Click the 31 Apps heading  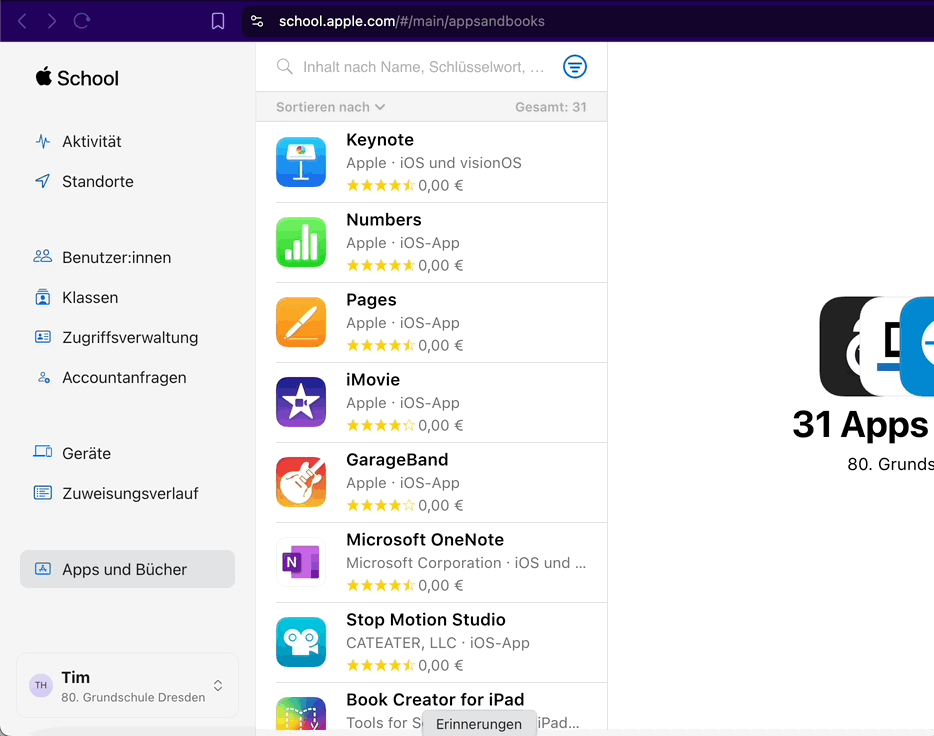(x=860, y=425)
